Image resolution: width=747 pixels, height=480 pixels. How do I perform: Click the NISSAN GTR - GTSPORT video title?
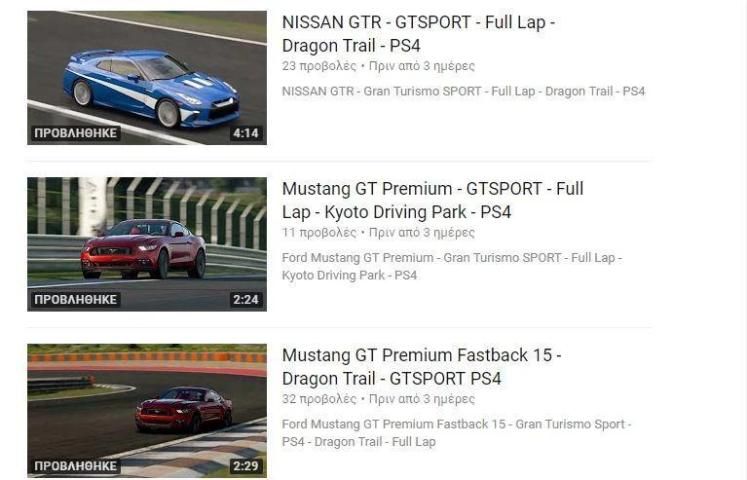pos(418,34)
